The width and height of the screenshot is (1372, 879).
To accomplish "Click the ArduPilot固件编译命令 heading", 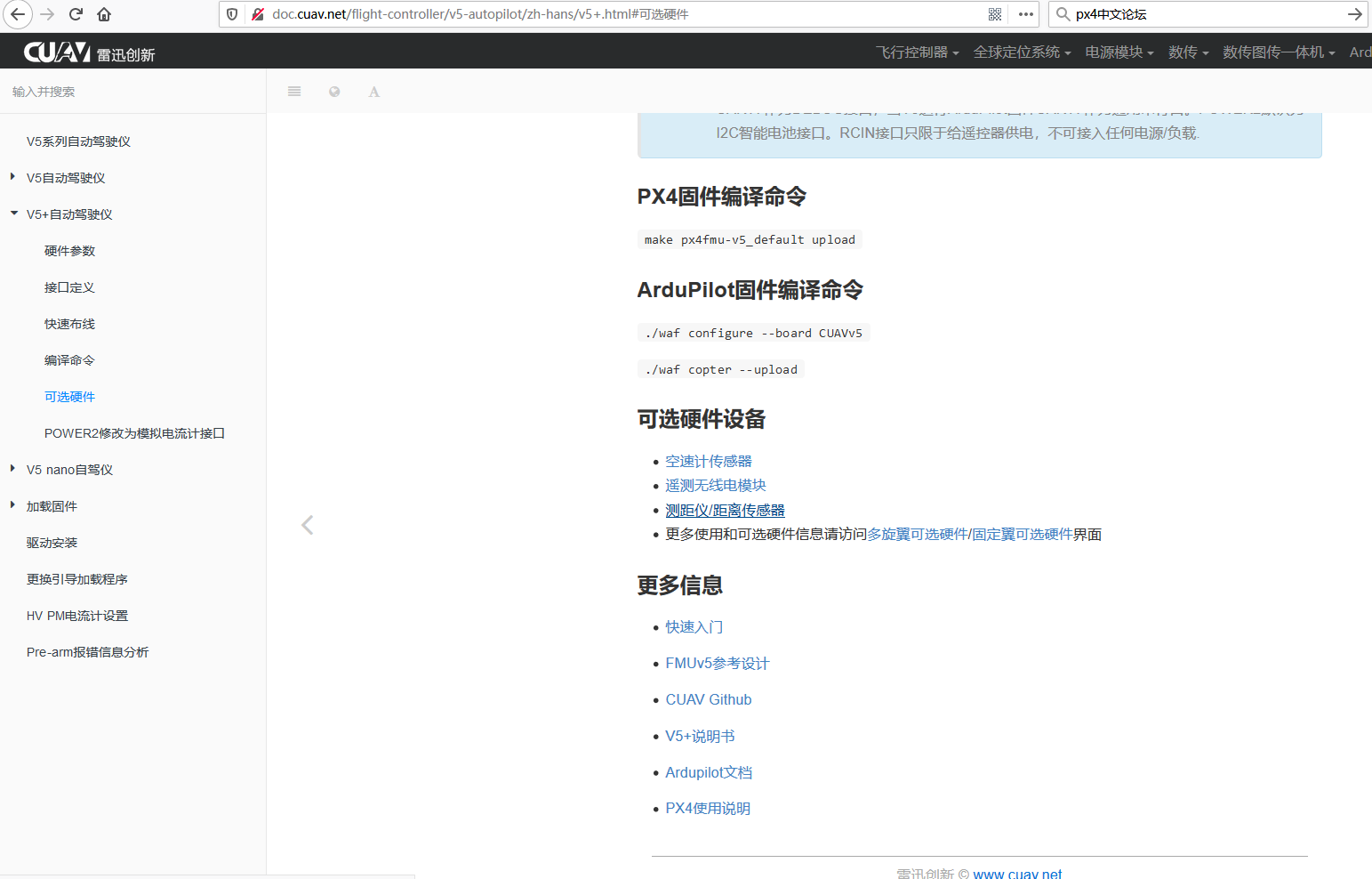I will pyautogui.click(x=750, y=290).
